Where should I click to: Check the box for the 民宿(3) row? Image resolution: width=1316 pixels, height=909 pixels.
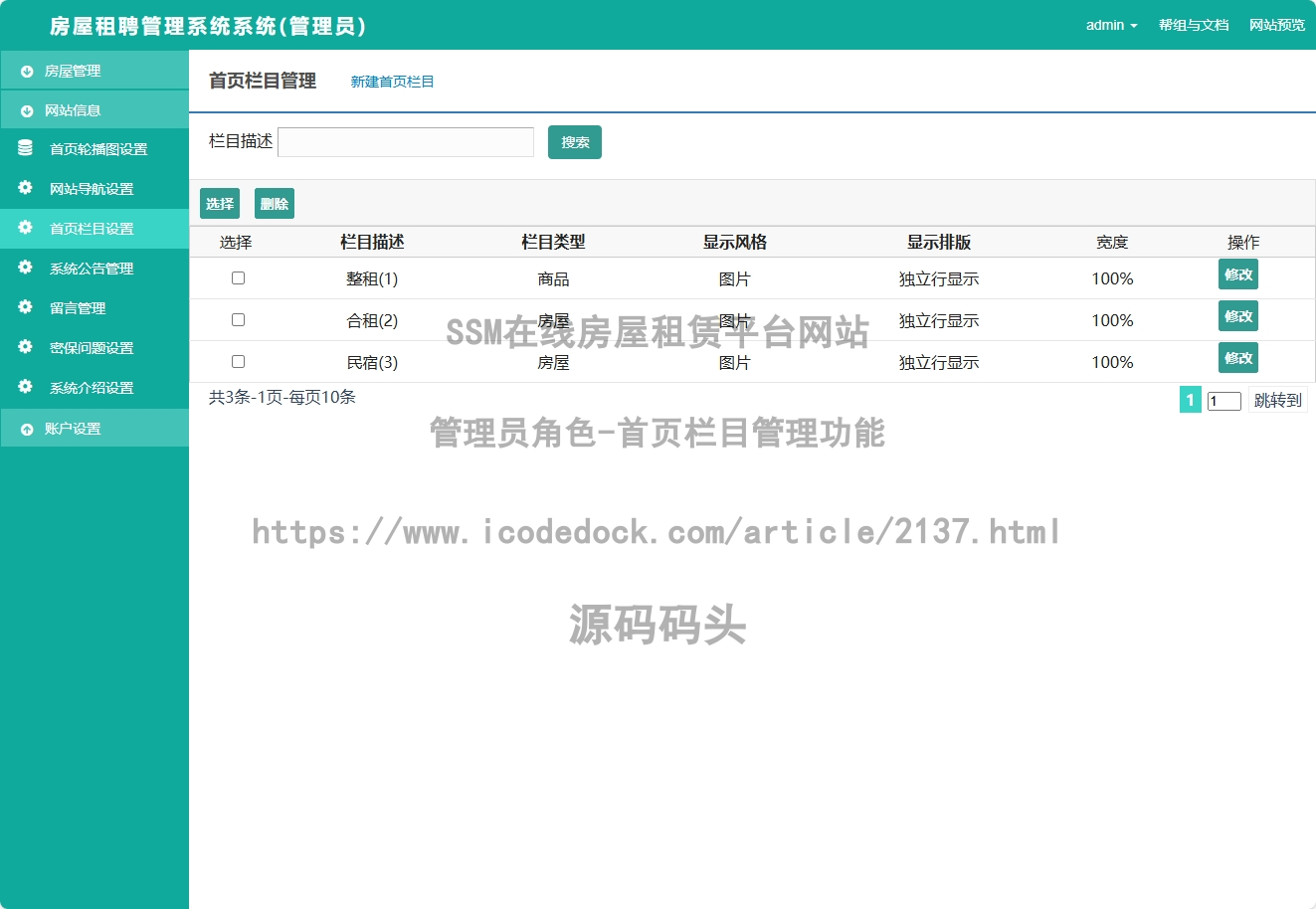[238, 362]
